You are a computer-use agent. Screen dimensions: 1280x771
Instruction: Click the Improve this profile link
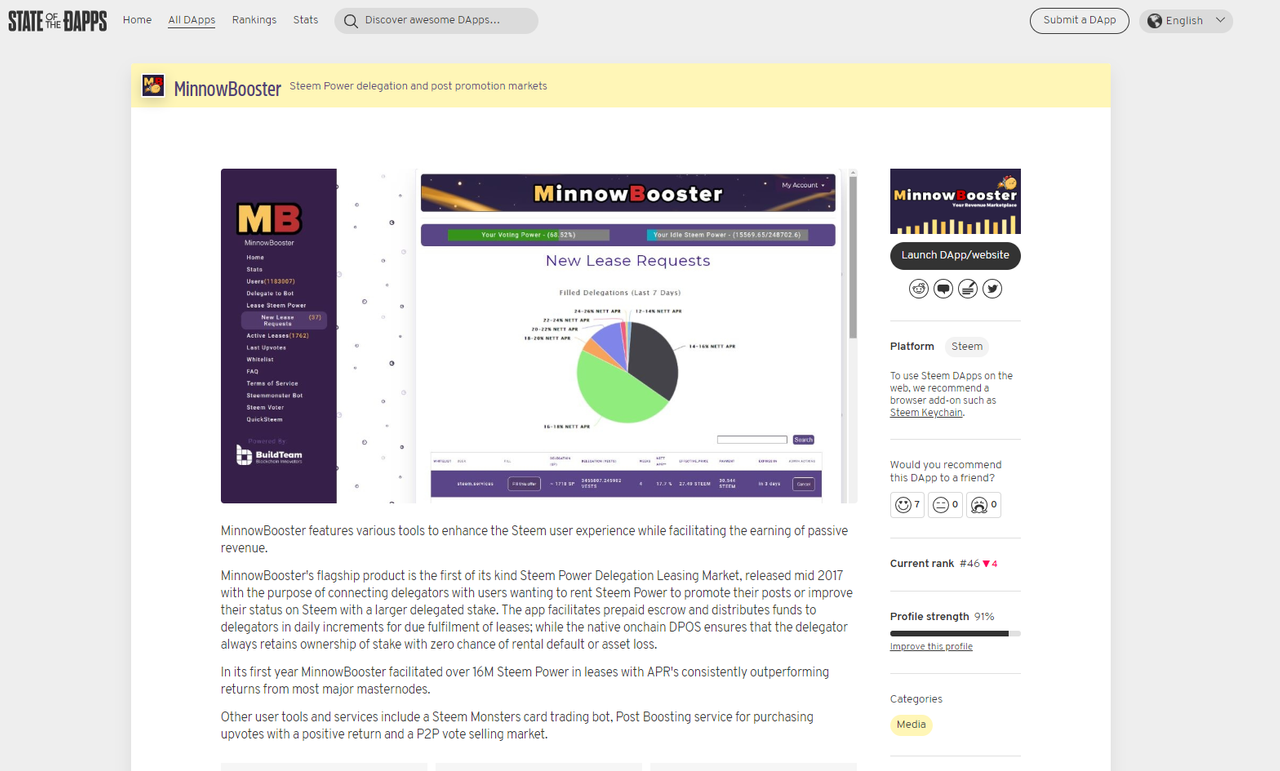pyautogui.click(x=931, y=647)
